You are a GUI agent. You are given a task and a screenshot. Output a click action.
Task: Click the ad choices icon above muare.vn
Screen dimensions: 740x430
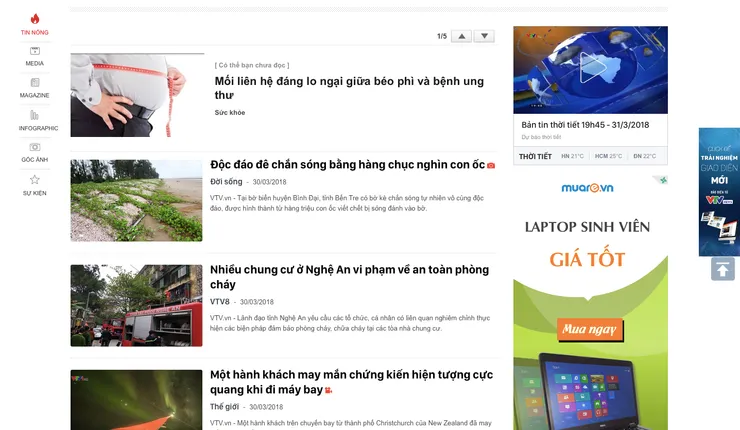(x=663, y=180)
